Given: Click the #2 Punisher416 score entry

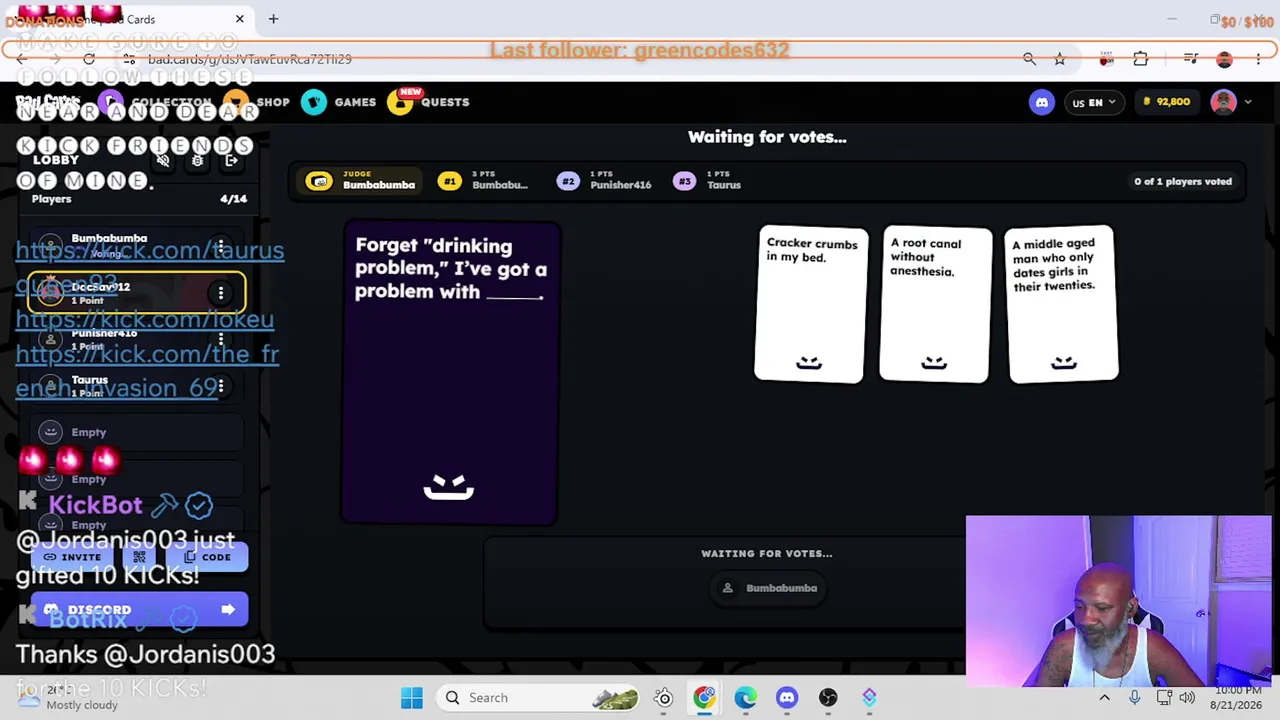Looking at the screenshot, I should click(606, 181).
